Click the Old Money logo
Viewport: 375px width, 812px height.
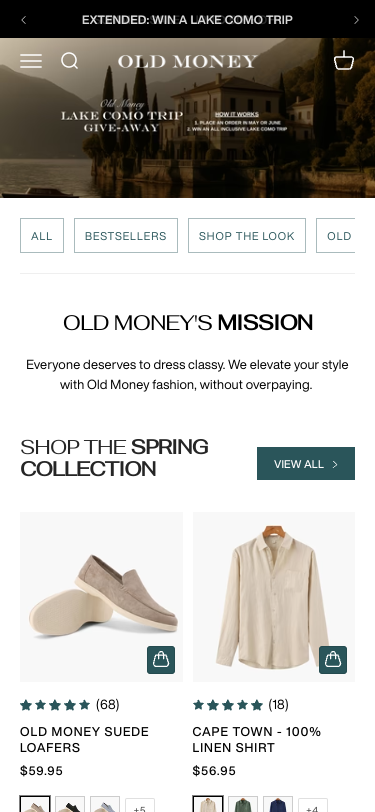coord(187,62)
